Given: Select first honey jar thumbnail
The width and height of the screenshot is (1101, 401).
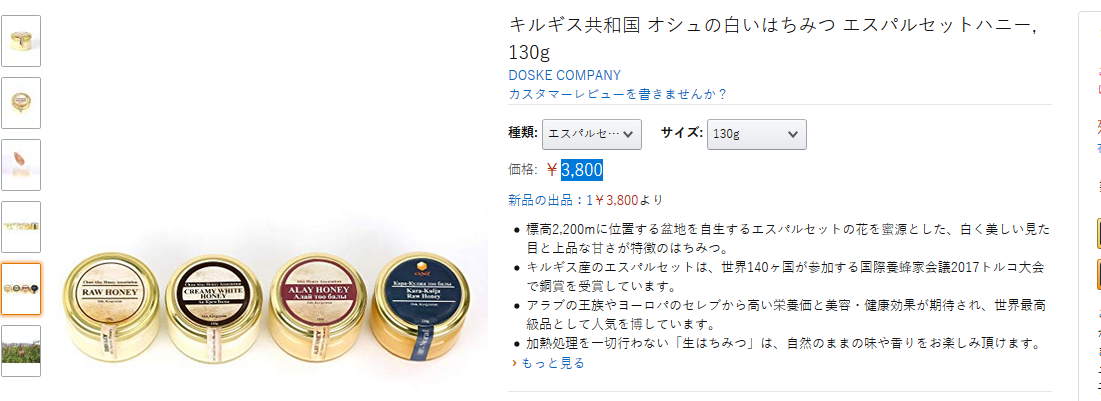Looking at the screenshot, I should tap(21, 41).
